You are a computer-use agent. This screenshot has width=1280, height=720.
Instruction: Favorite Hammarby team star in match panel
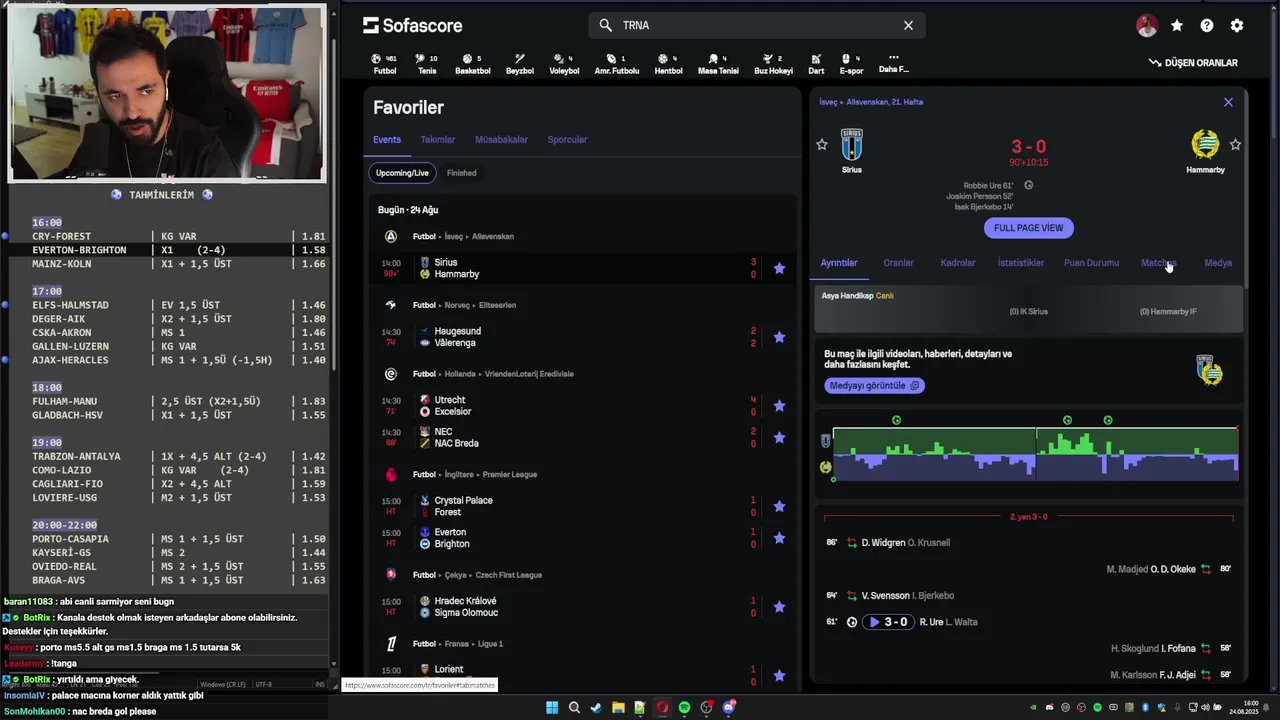coord(1235,145)
